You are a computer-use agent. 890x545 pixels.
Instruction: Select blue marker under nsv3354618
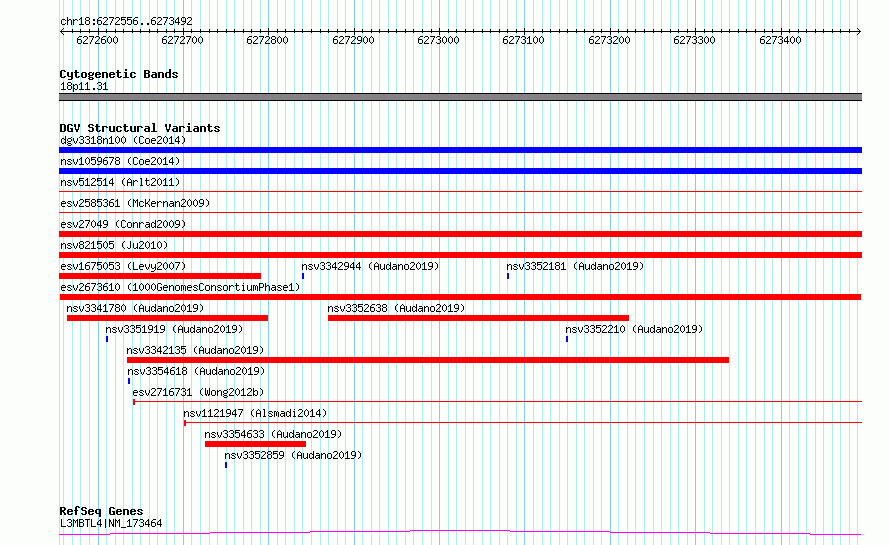coord(129,381)
